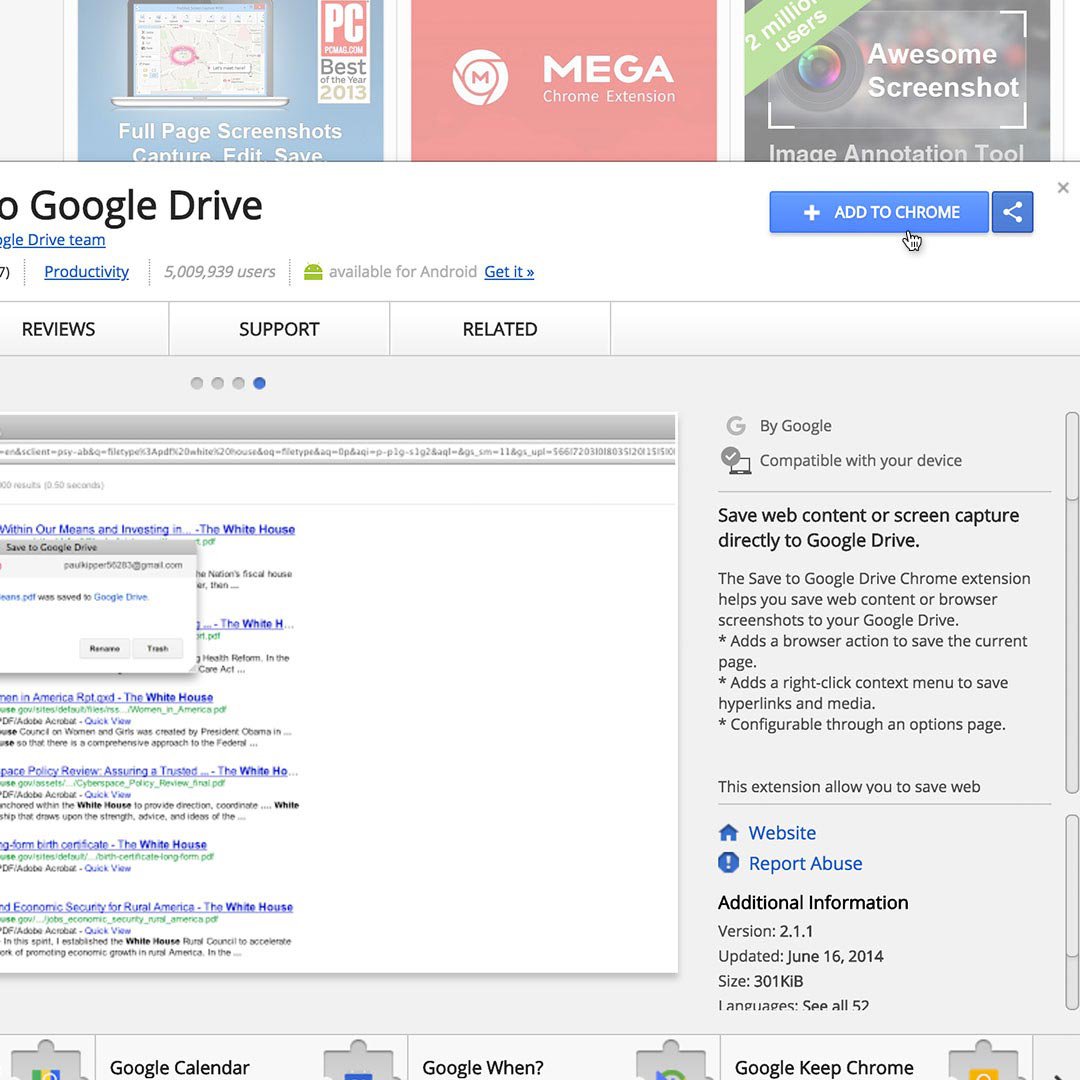Open the Google When? related extension
The image size is (1080, 1080).
coord(565,1058)
